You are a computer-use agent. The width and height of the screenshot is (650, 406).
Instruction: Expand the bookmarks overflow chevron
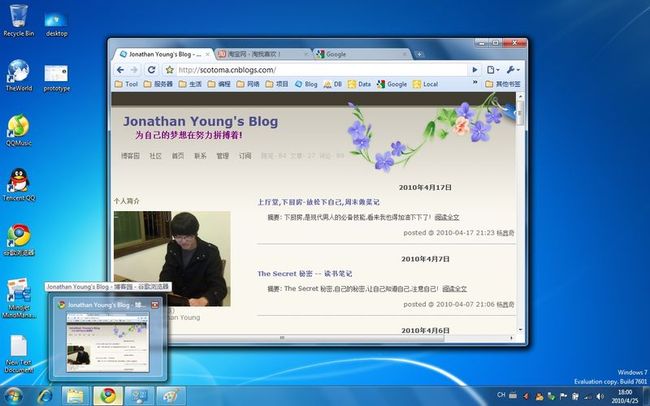(475, 83)
